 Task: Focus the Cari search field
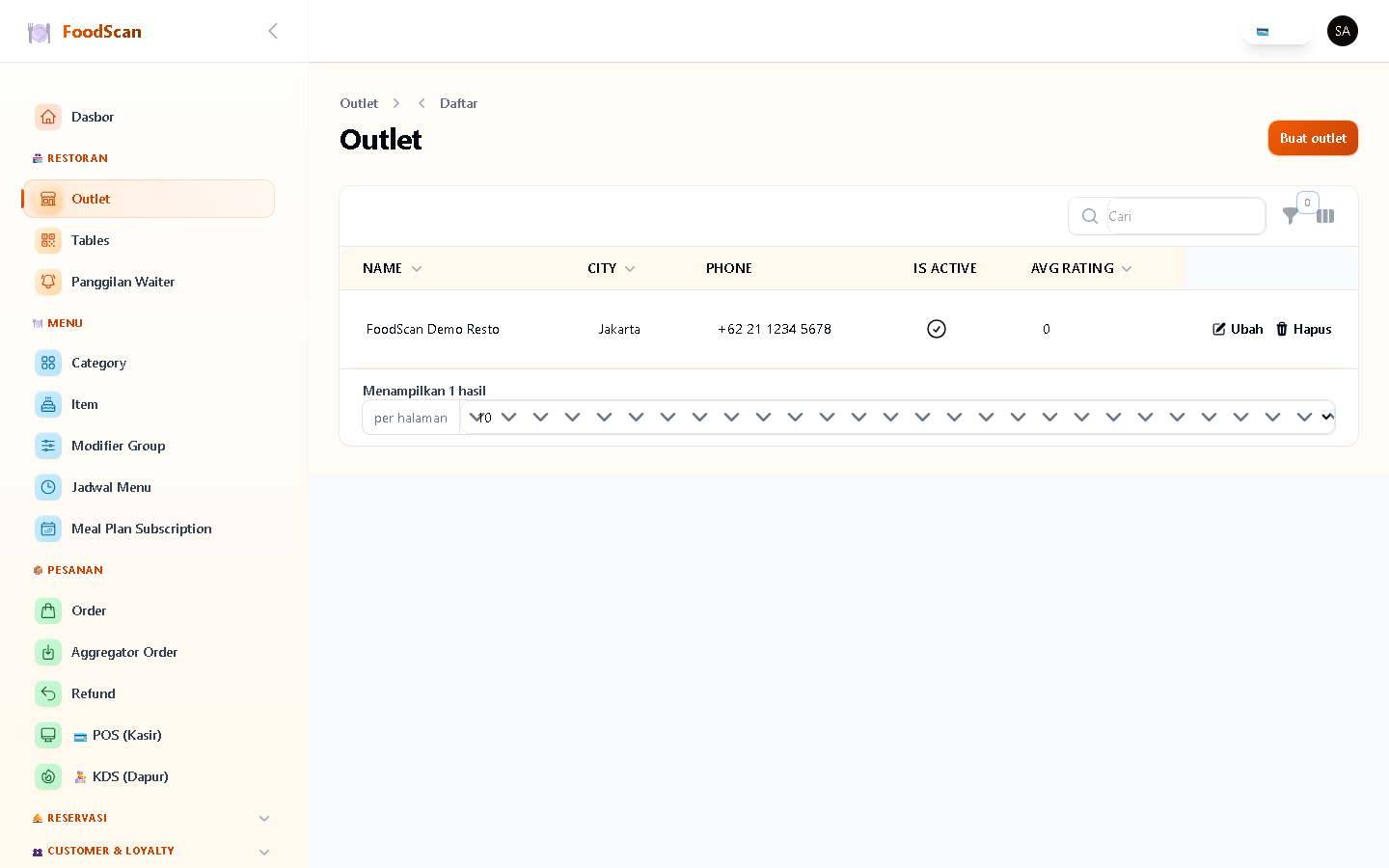click(1185, 216)
